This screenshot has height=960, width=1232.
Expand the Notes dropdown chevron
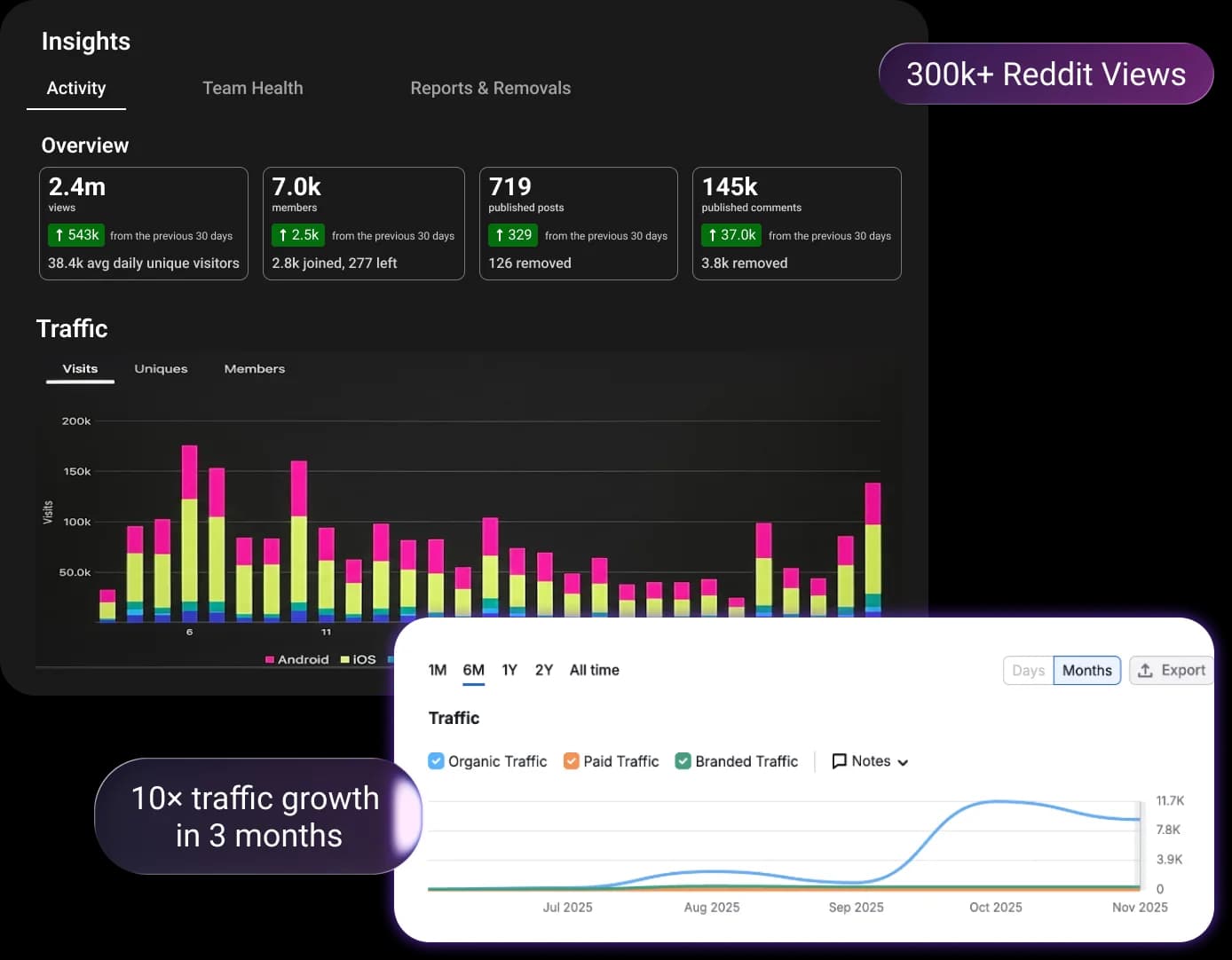[903, 762]
